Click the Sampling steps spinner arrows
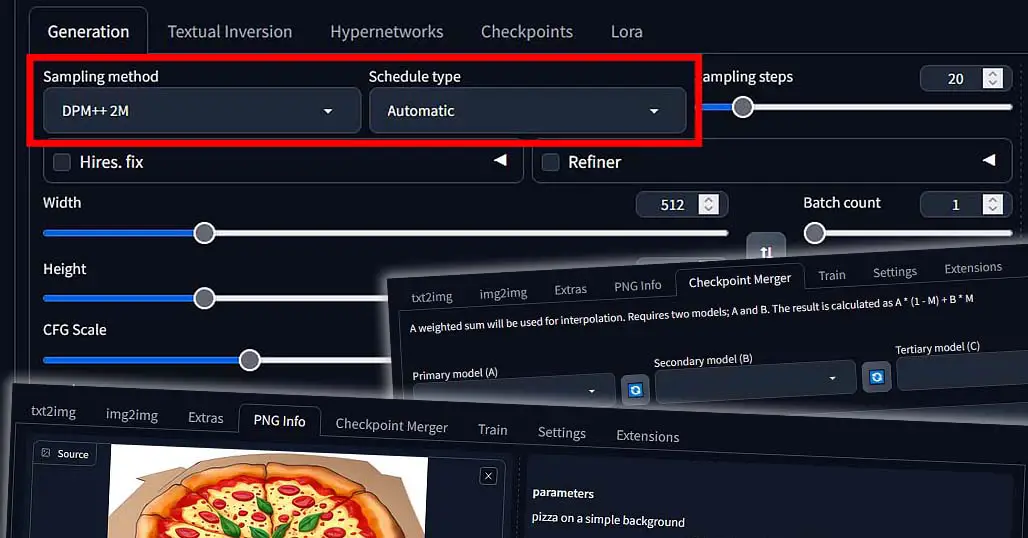The height and width of the screenshot is (538, 1028). (x=993, y=79)
